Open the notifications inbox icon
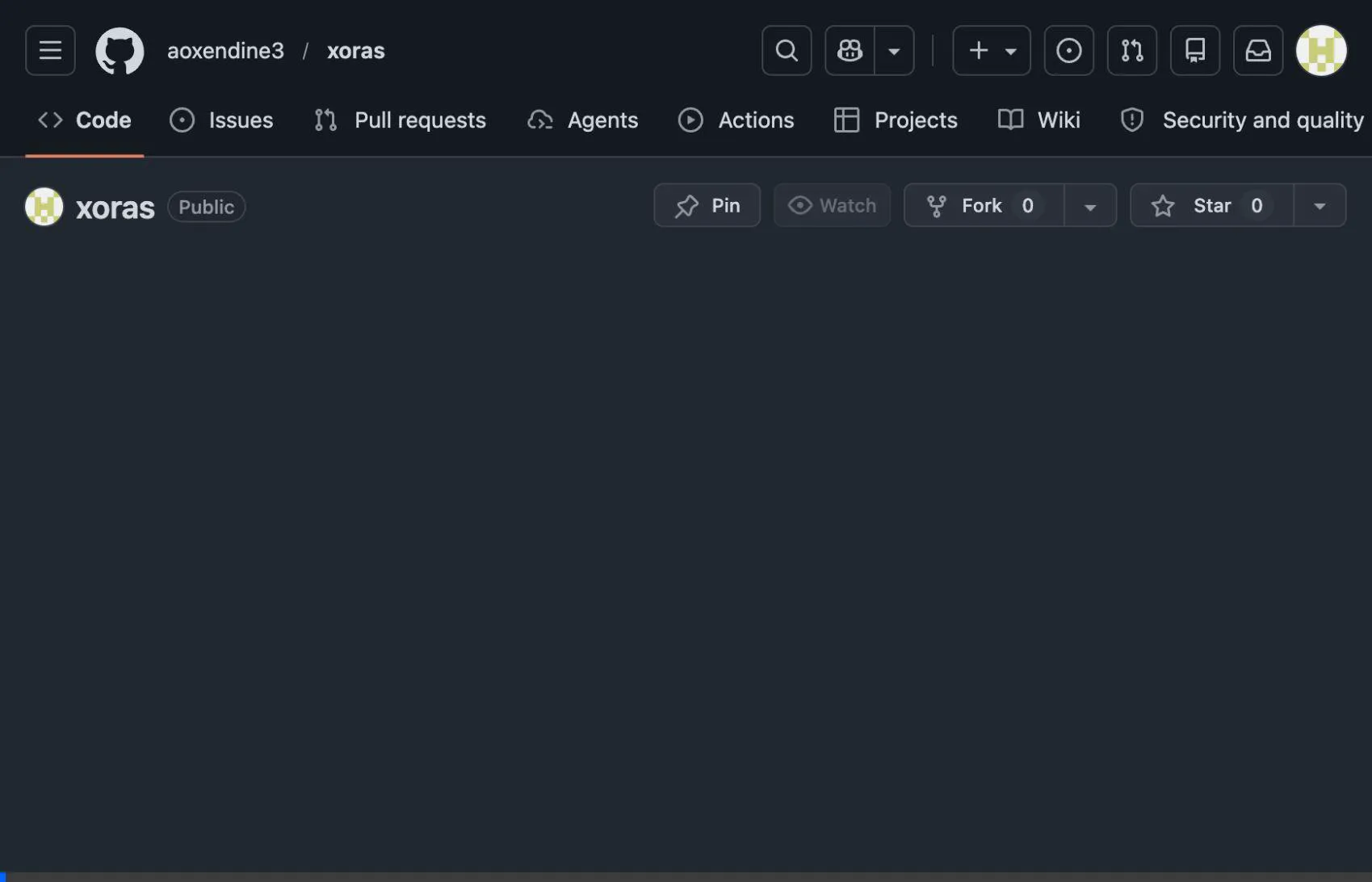The width and height of the screenshot is (1372, 882). click(1258, 50)
